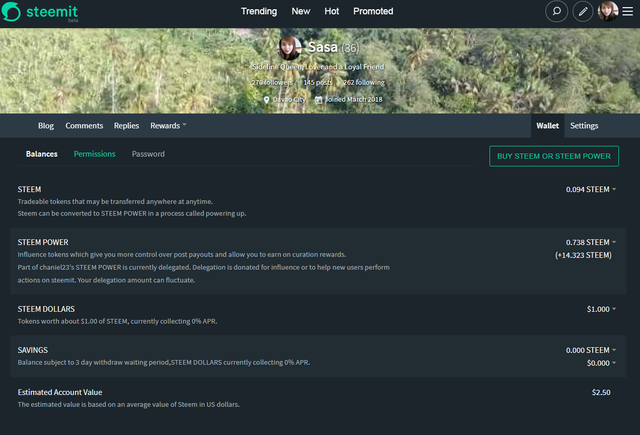Click the Joined March 2018 text
Image resolution: width=640 pixels, height=435 pixels.
[x=353, y=100]
